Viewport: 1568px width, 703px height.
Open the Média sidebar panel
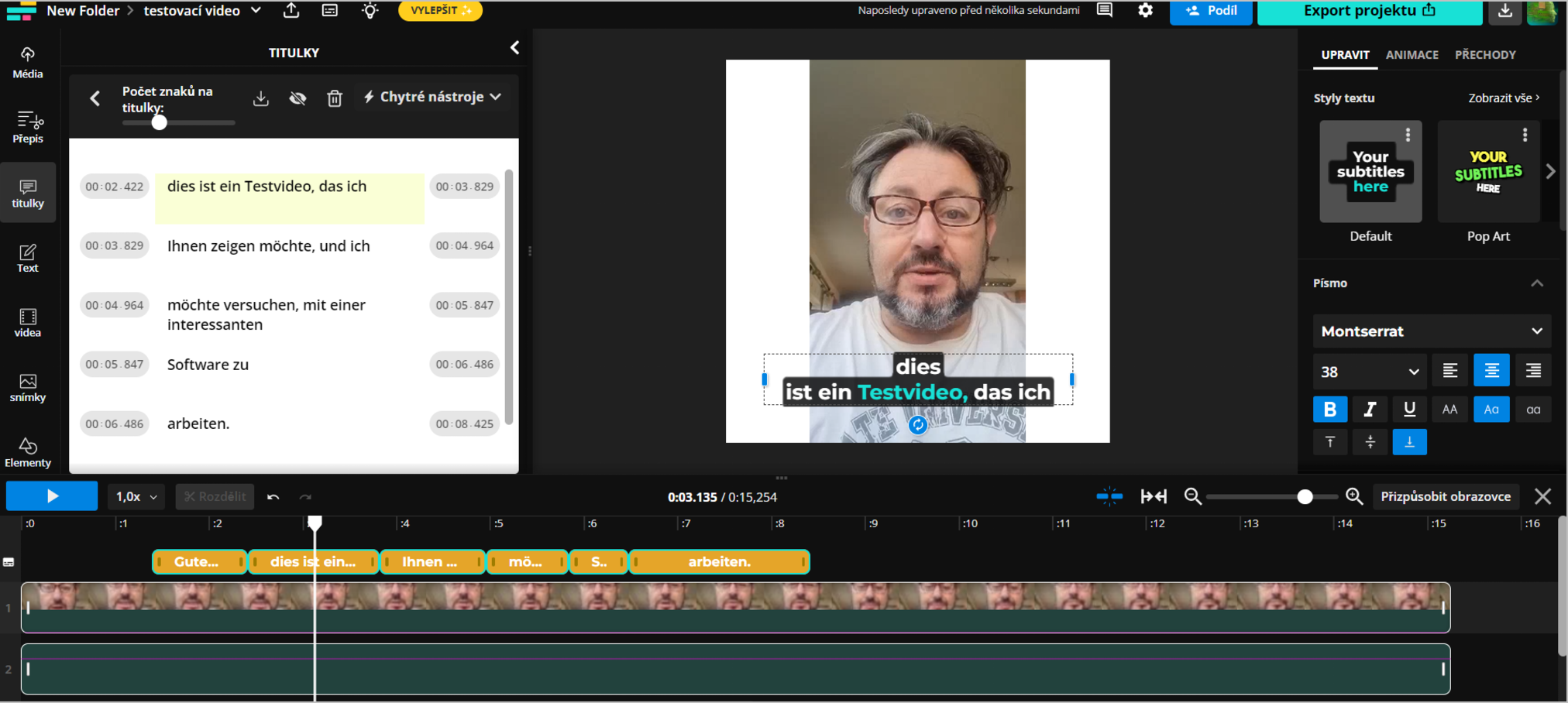[x=28, y=63]
